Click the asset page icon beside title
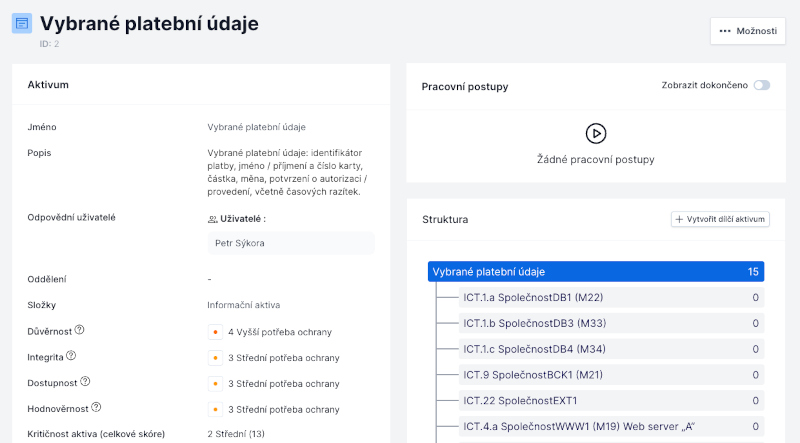Image resolution: width=800 pixels, height=443 pixels. pos(21,23)
